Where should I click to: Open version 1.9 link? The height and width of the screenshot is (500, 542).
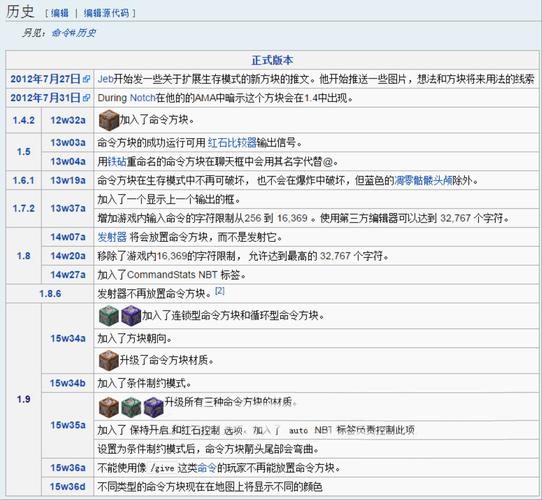[24, 399]
